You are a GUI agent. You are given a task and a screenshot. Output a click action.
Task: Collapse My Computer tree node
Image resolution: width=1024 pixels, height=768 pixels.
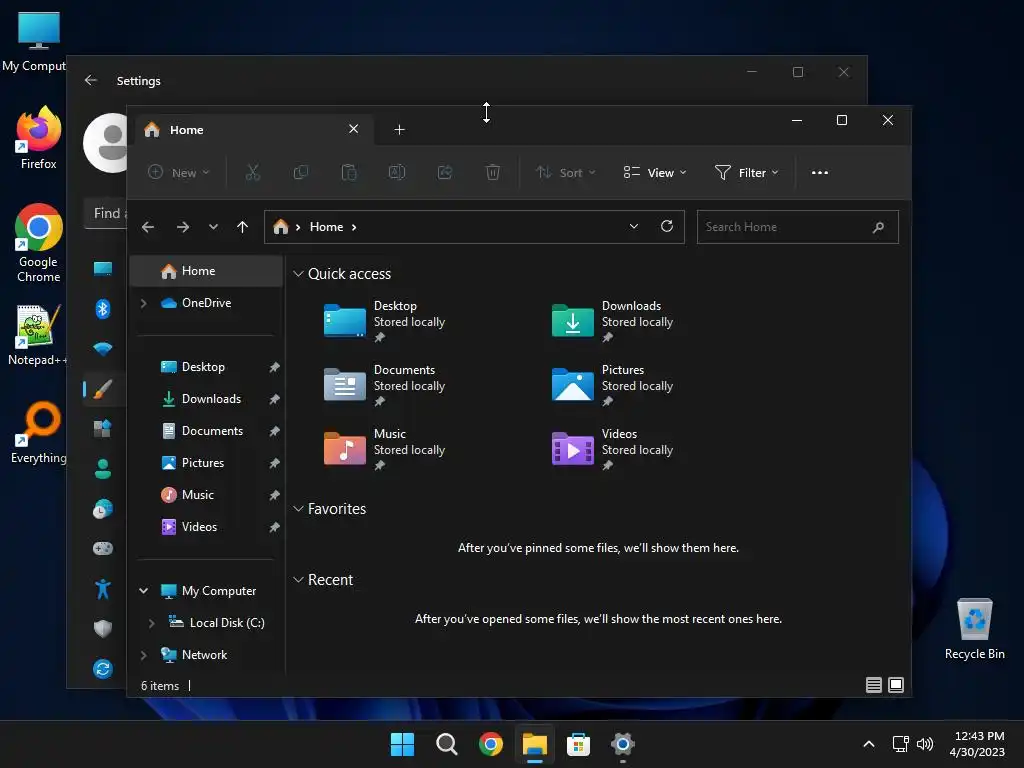click(144, 590)
